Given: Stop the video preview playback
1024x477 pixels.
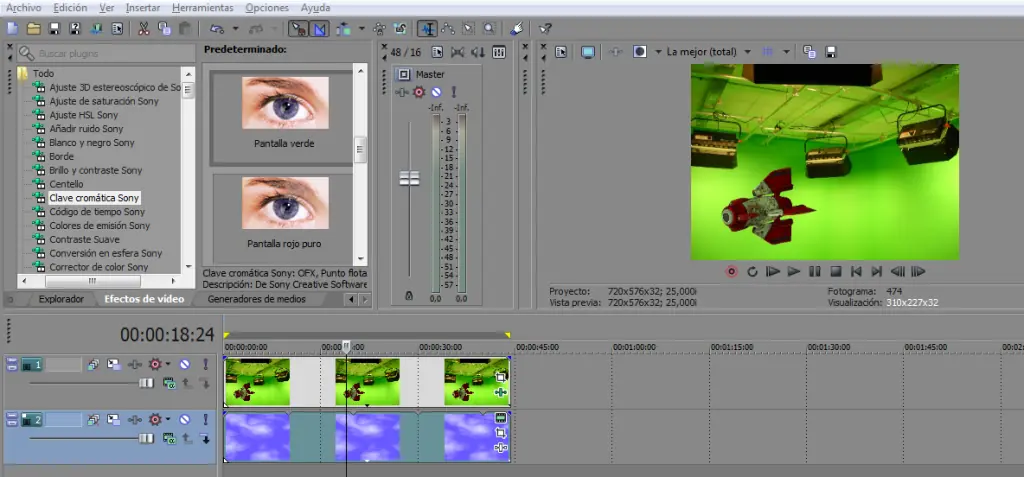Looking at the screenshot, I should tap(835, 271).
